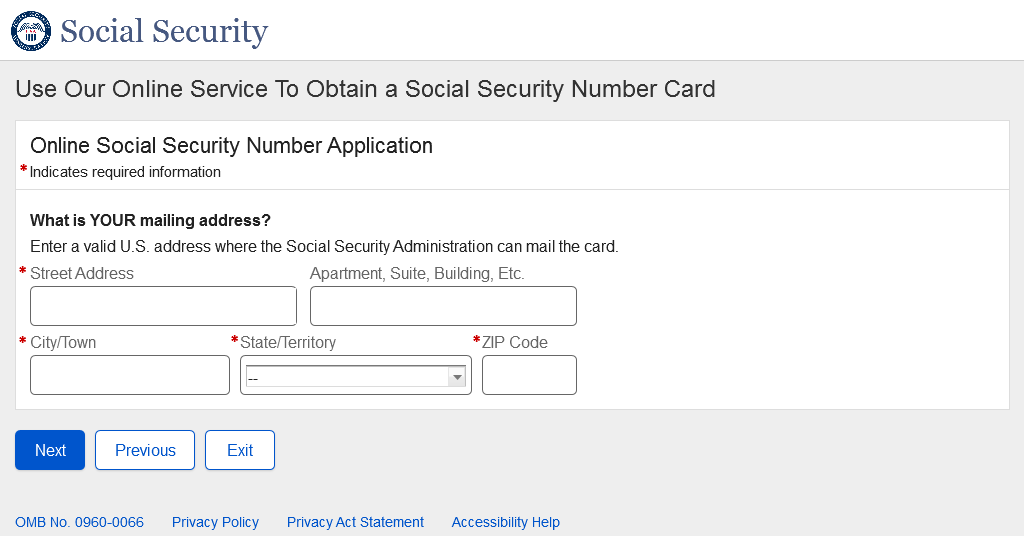Open the Accessibility Help link

tap(505, 522)
